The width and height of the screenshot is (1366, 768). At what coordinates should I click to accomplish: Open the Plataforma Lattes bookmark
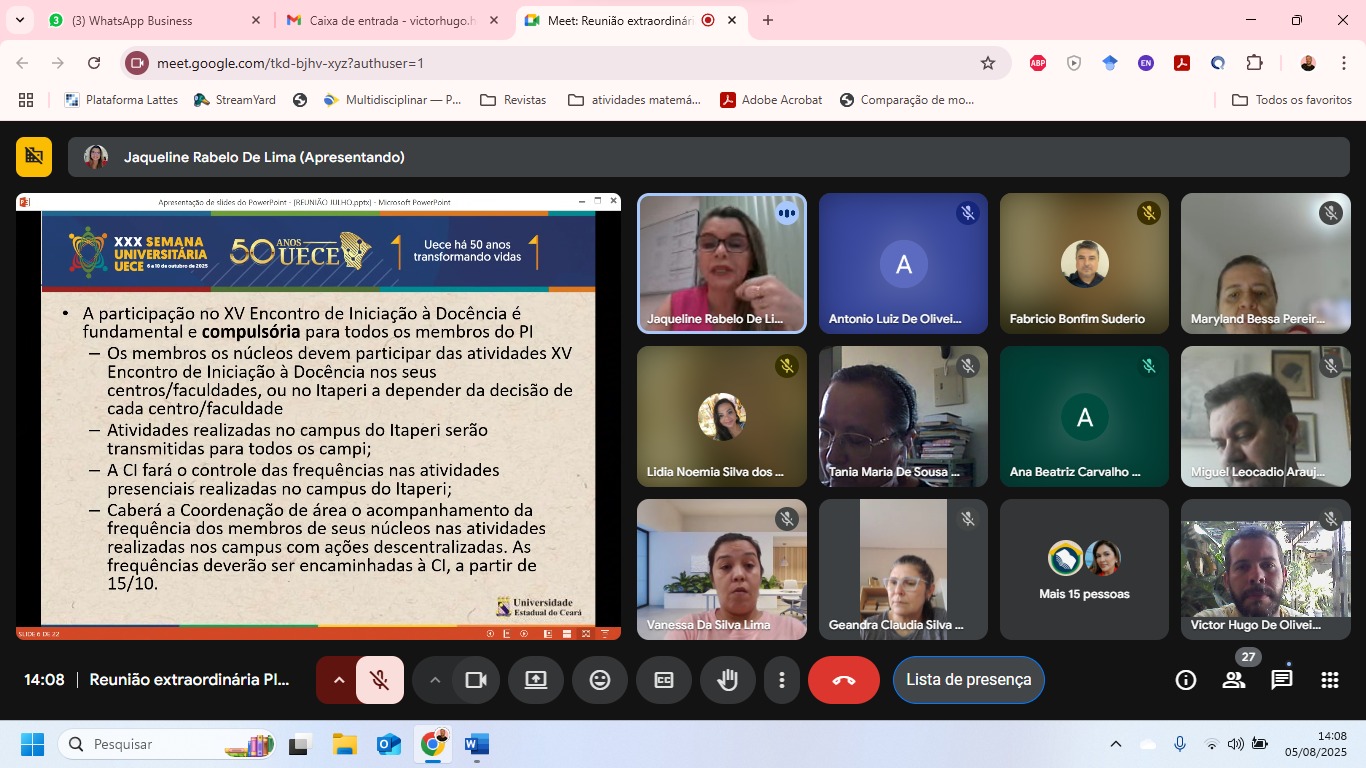pos(121,100)
